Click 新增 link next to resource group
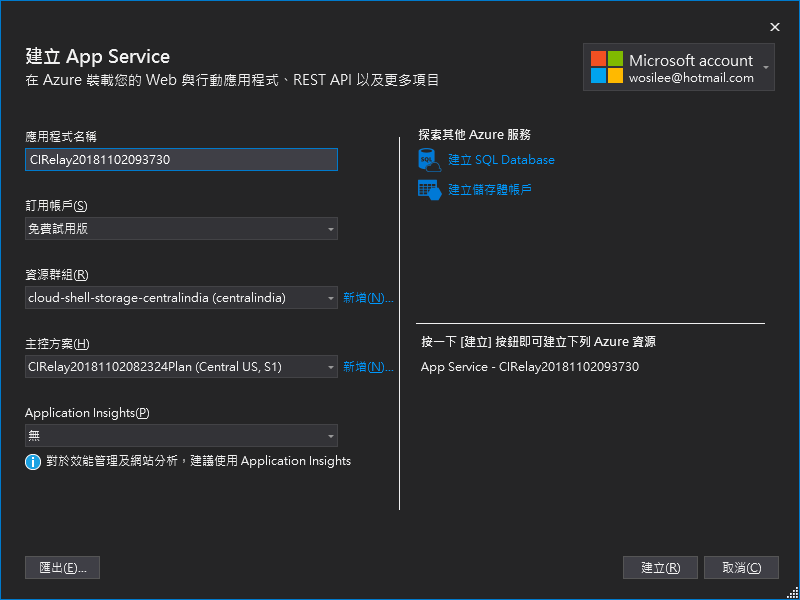This screenshot has width=800, height=600. [x=367, y=298]
